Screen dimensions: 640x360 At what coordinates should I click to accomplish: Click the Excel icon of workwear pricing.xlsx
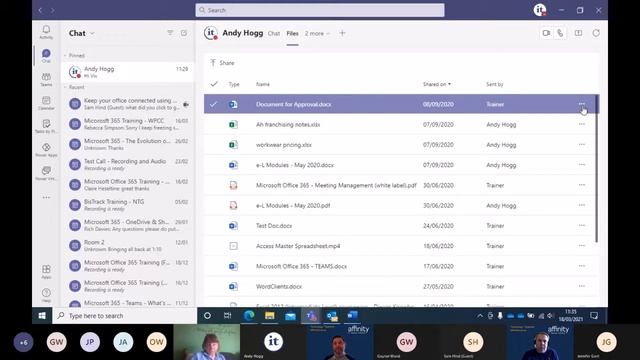pyautogui.click(x=233, y=144)
